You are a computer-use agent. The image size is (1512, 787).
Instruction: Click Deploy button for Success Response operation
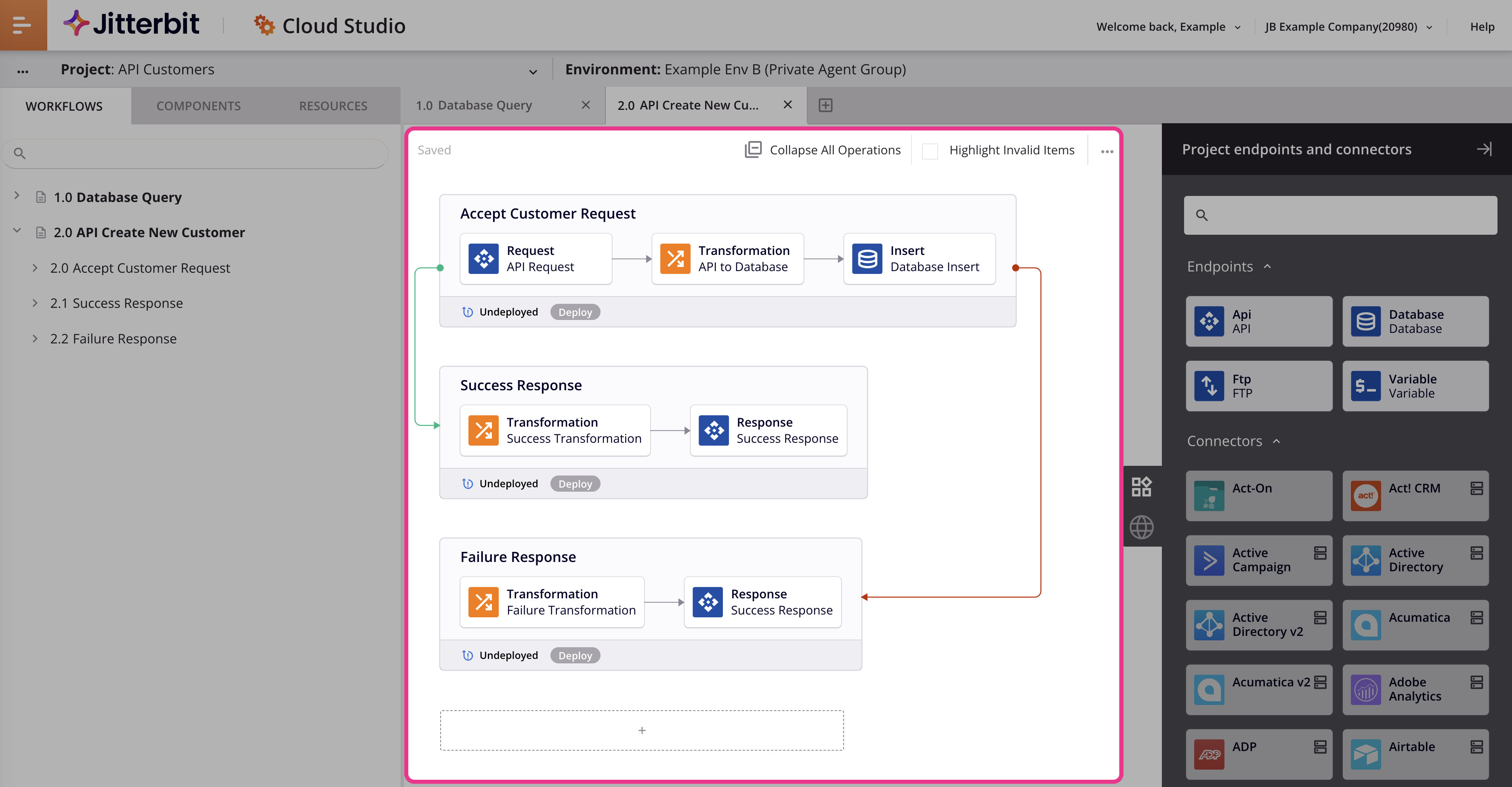point(575,484)
